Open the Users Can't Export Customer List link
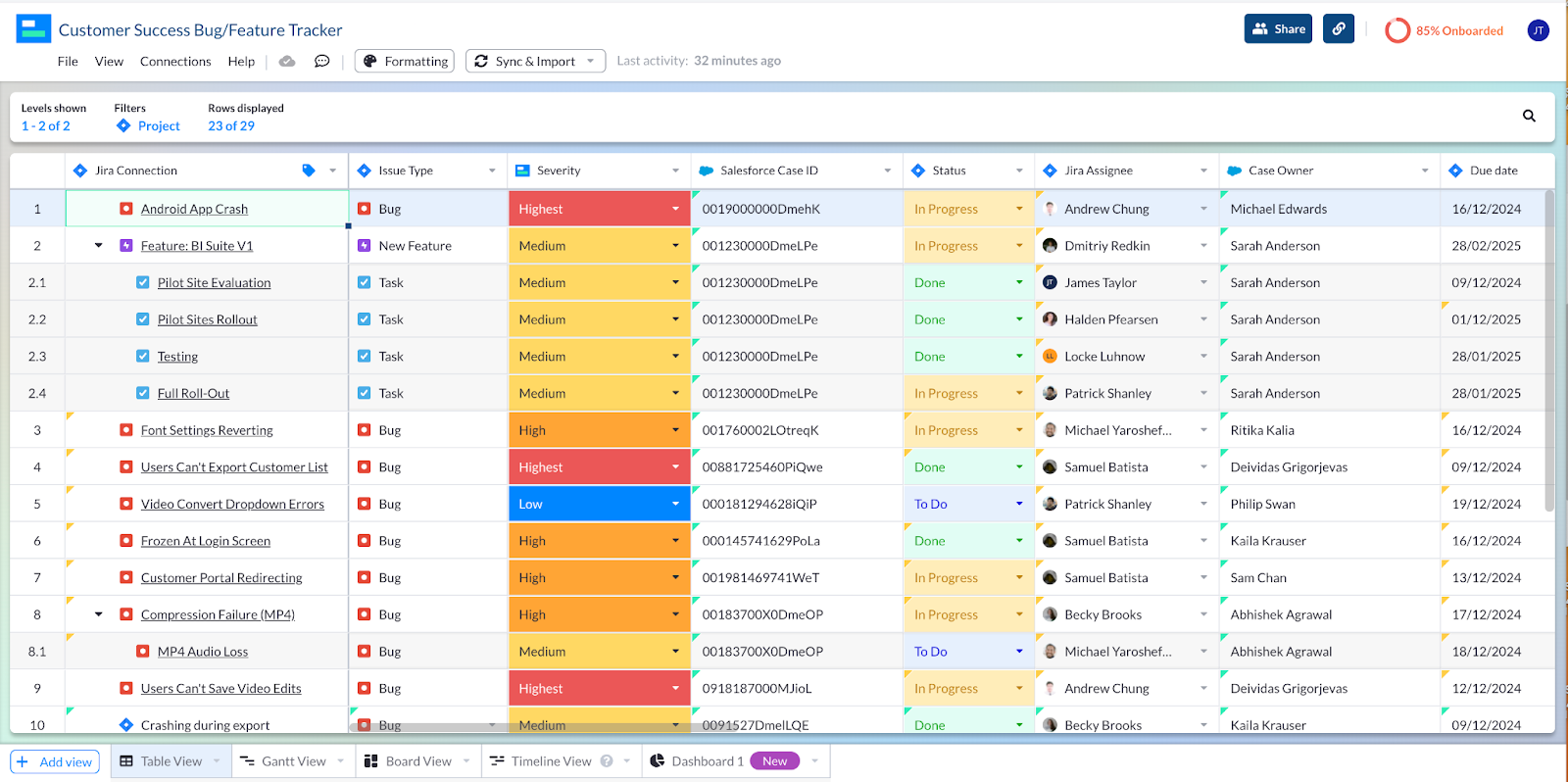The width and height of the screenshot is (1568, 782). (234, 467)
